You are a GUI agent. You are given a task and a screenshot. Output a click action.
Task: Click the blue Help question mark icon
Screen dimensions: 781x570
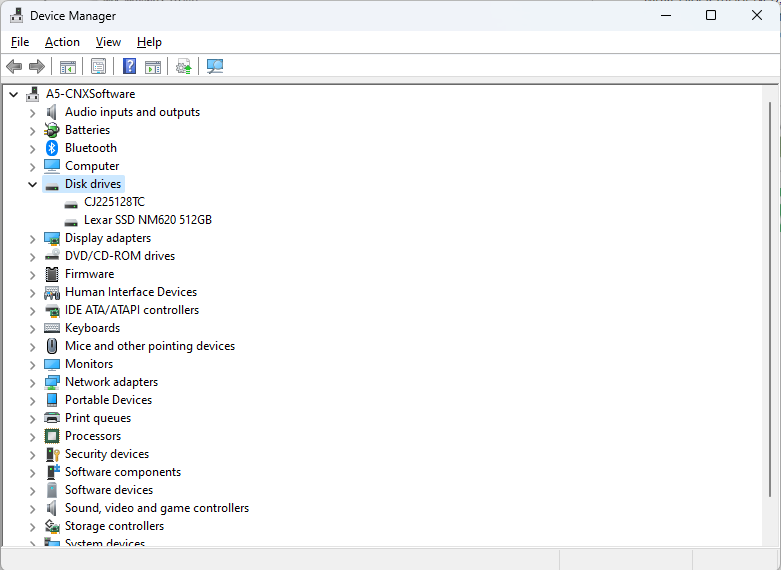(130, 66)
